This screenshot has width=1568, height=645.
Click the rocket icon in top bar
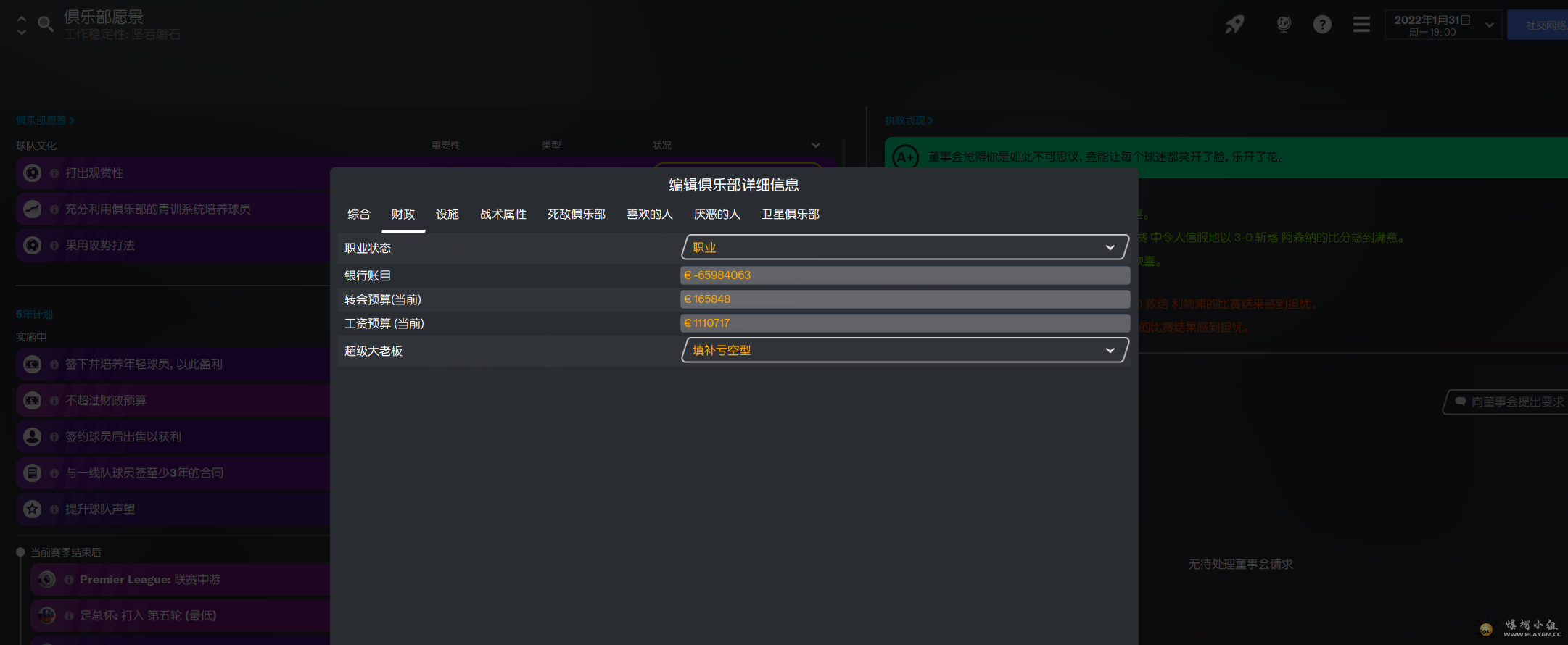(1234, 25)
